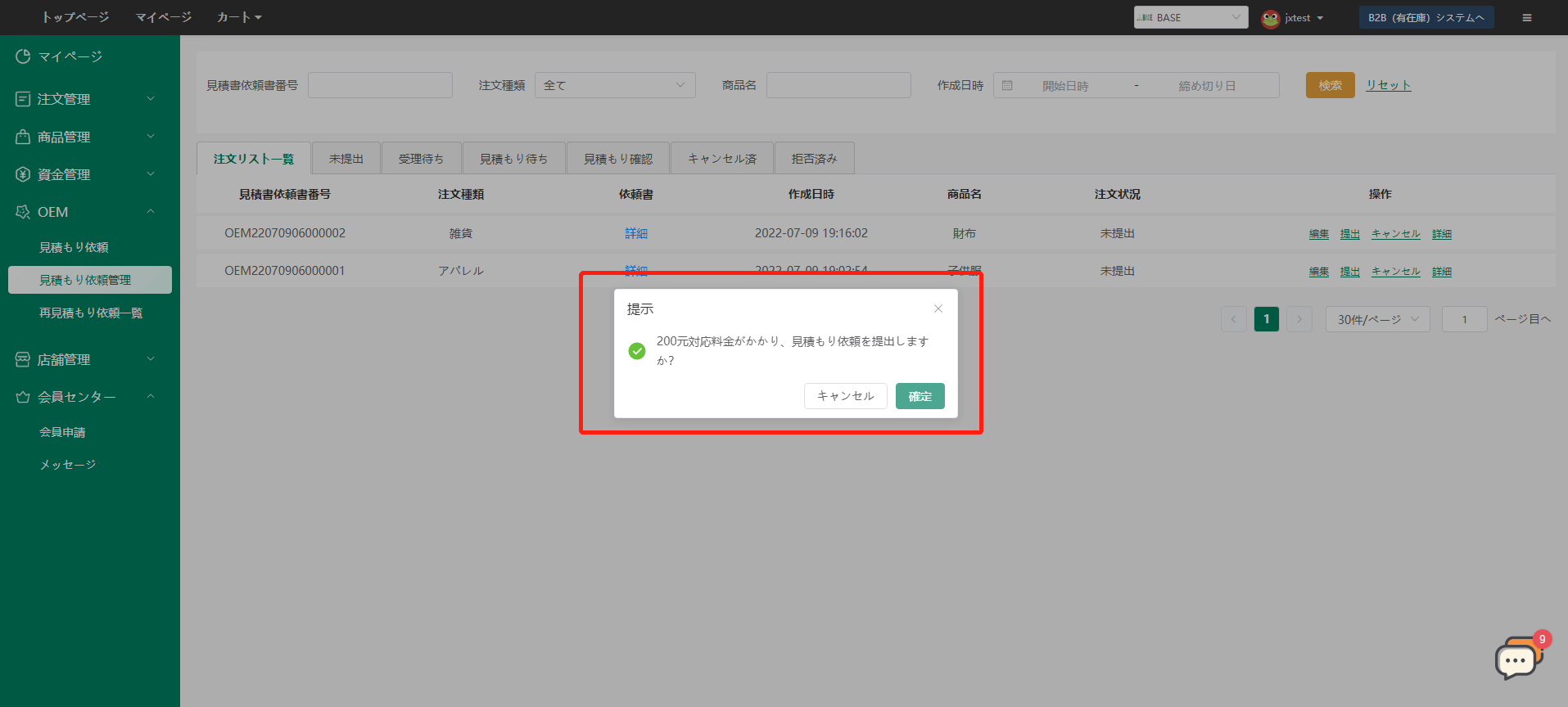Open the chat support bubble icon
This screenshot has height=707, width=1568.
1517,657
